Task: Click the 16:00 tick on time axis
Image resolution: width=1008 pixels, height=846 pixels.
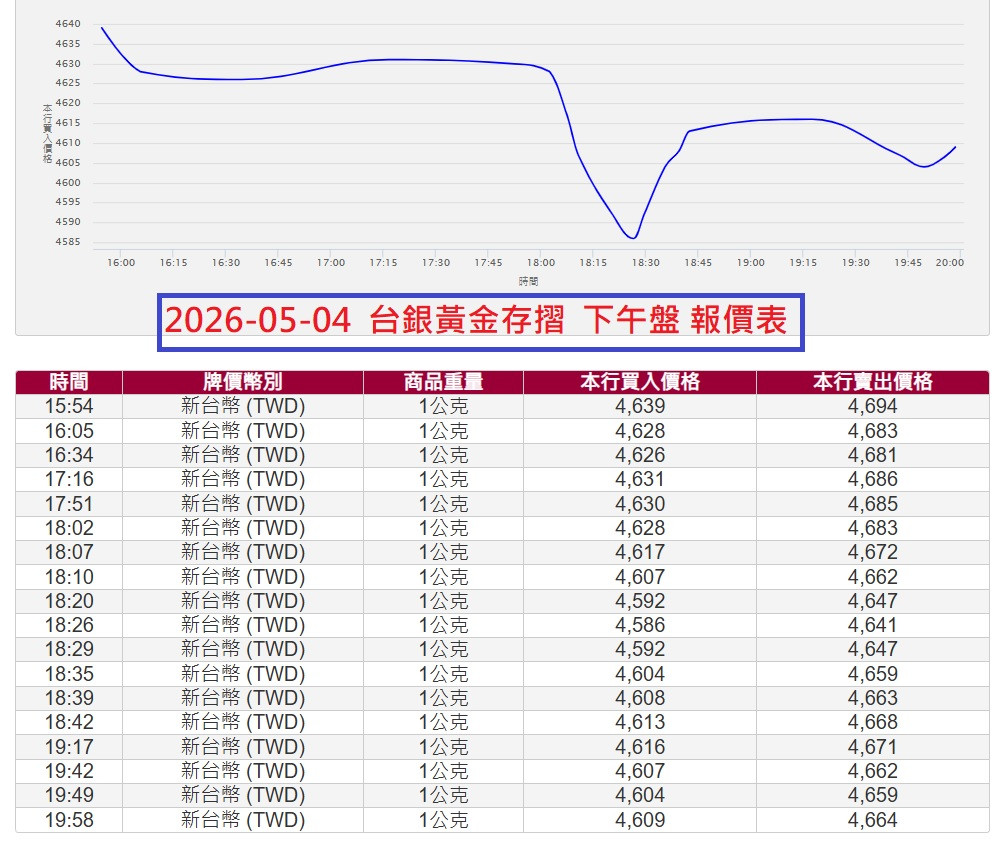Action: click(x=121, y=262)
